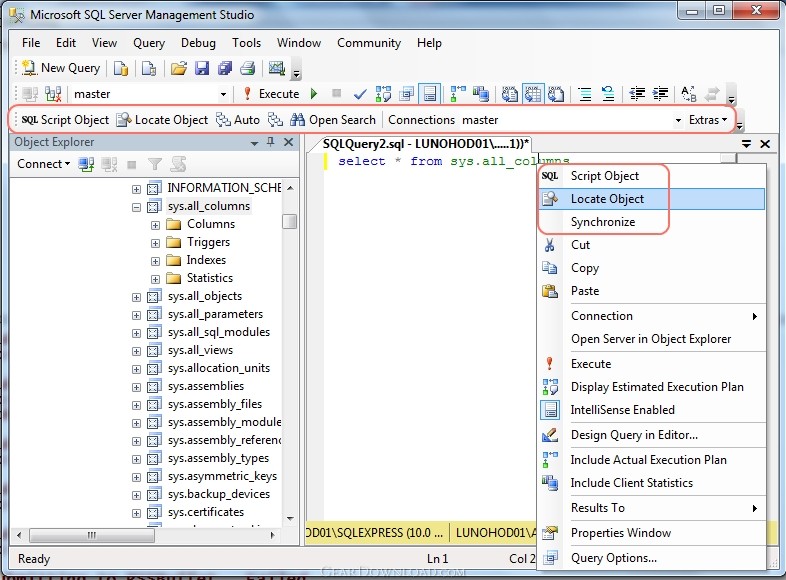786x580 pixels.
Task: Click the Parse blue checkmark icon
Action: point(360,94)
